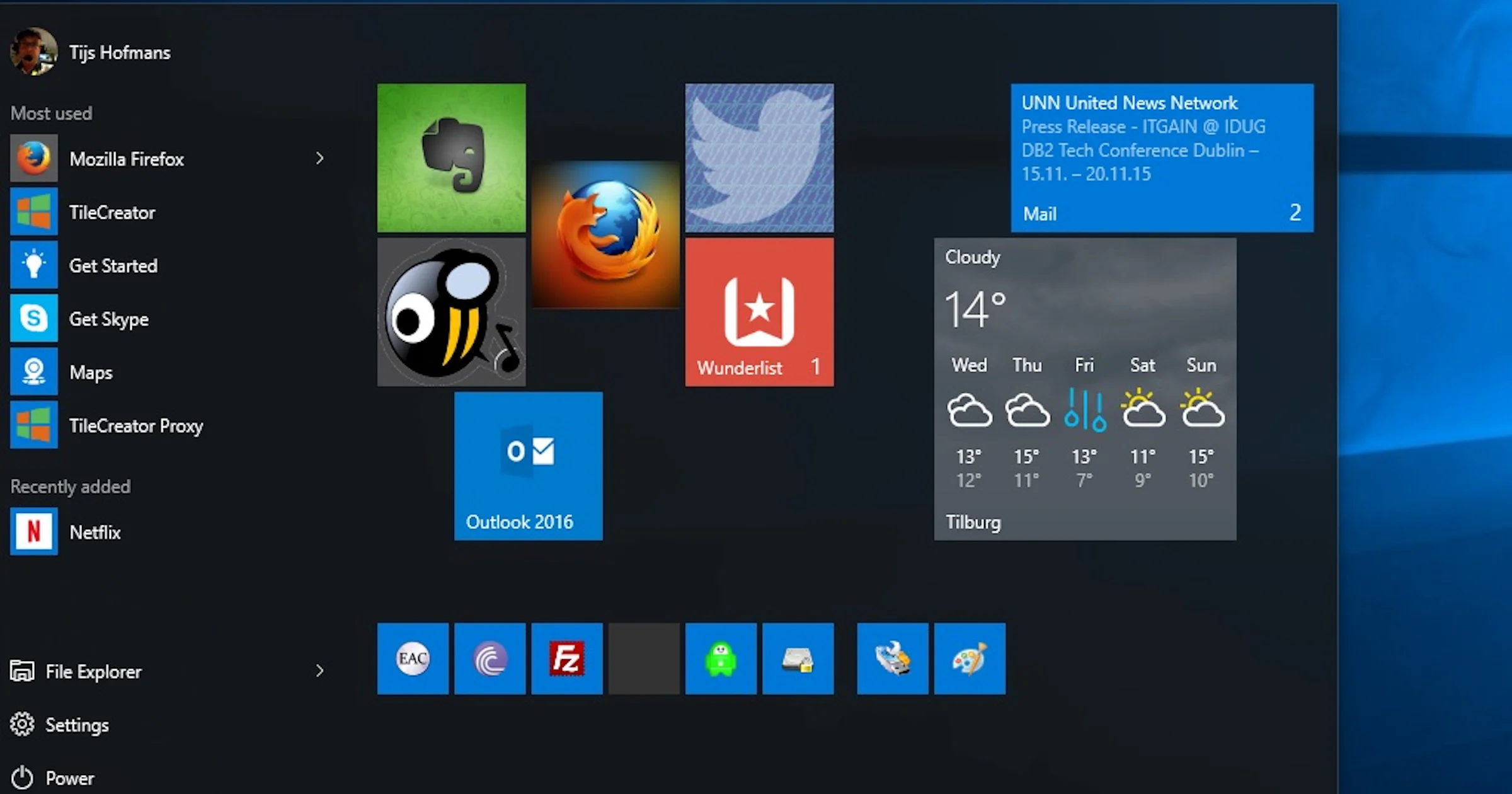The image size is (1512, 794).
Task: Click the Get Started lightbulb icon
Action: [34, 265]
